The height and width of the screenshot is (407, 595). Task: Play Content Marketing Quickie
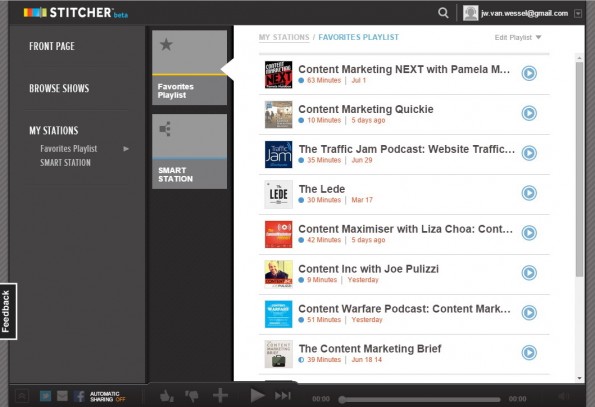coord(529,113)
